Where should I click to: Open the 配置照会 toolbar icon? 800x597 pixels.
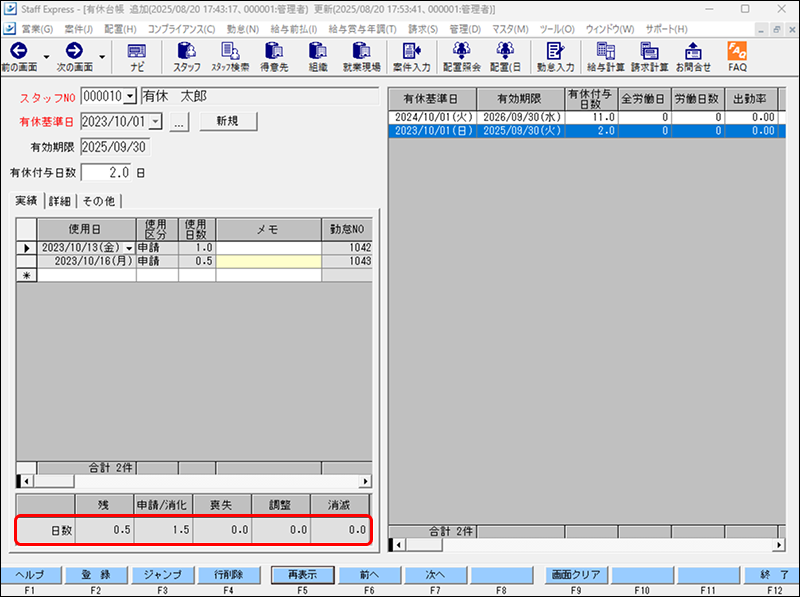pyautogui.click(x=462, y=56)
